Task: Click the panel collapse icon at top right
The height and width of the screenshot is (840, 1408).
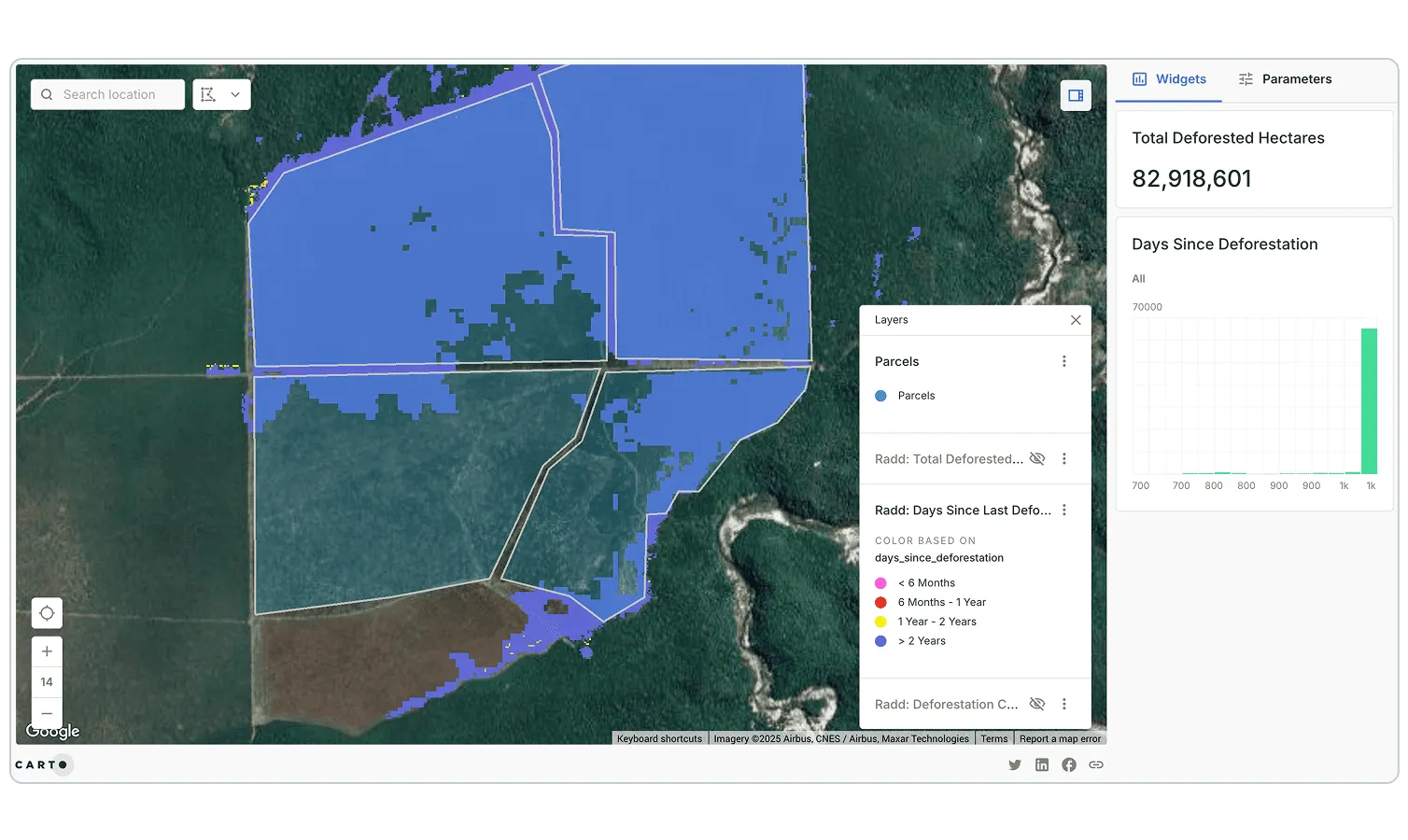Action: [x=1076, y=95]
